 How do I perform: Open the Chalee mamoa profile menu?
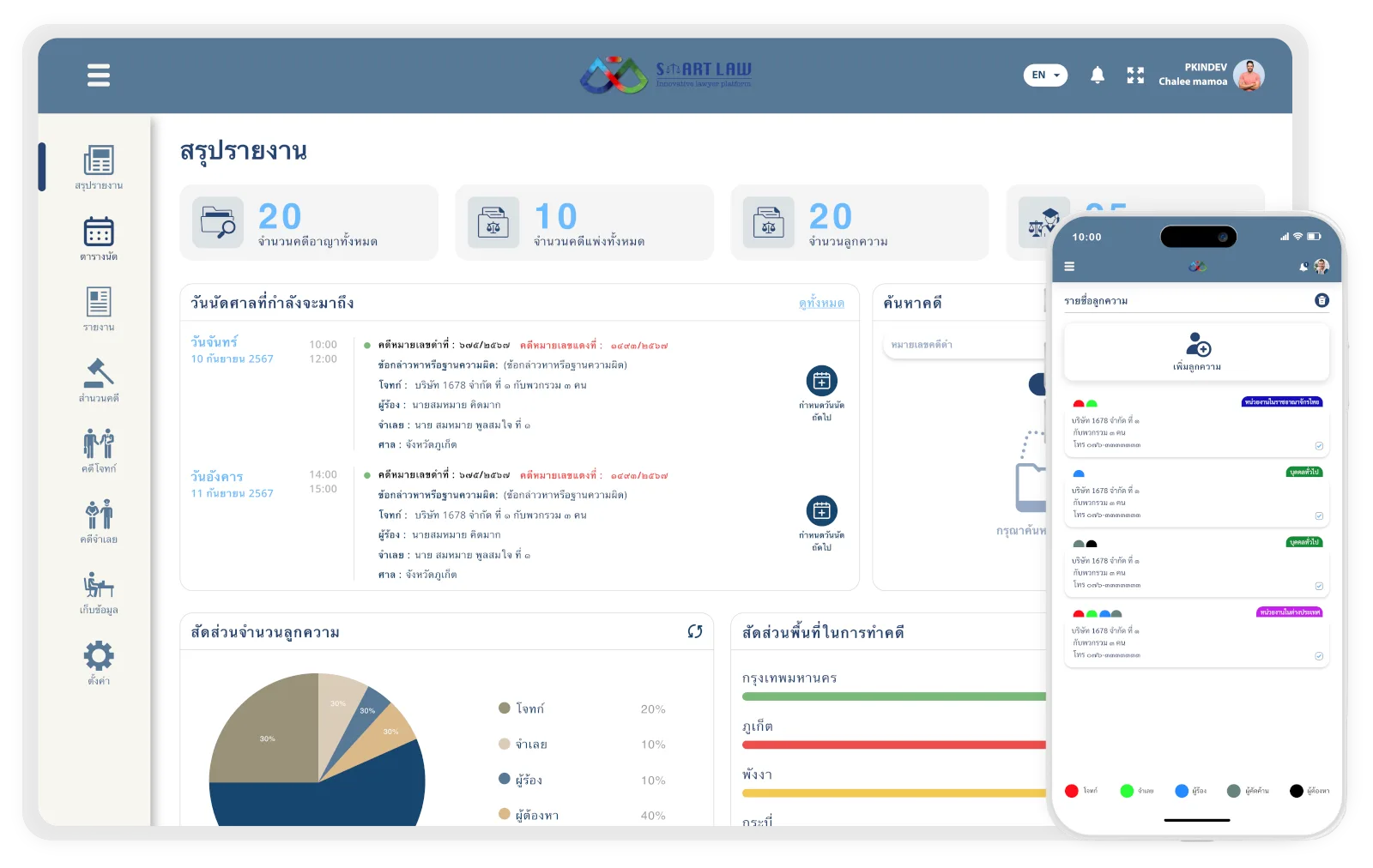pyautogui.click(x=1211, y=75)
